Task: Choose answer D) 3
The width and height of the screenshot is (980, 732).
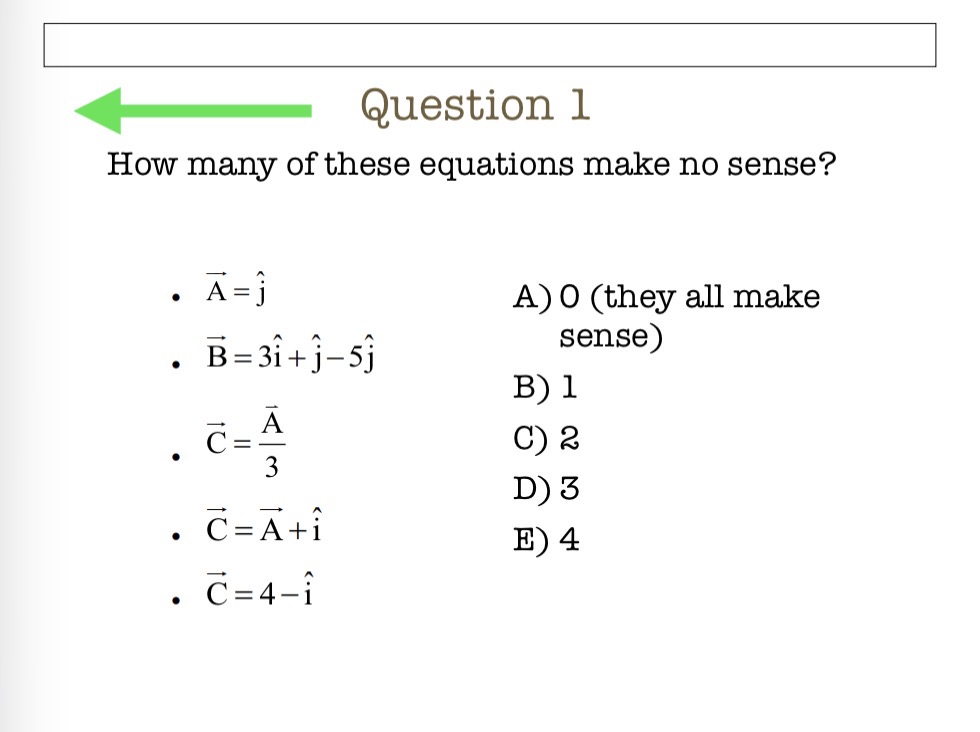Action: point(546,489)
